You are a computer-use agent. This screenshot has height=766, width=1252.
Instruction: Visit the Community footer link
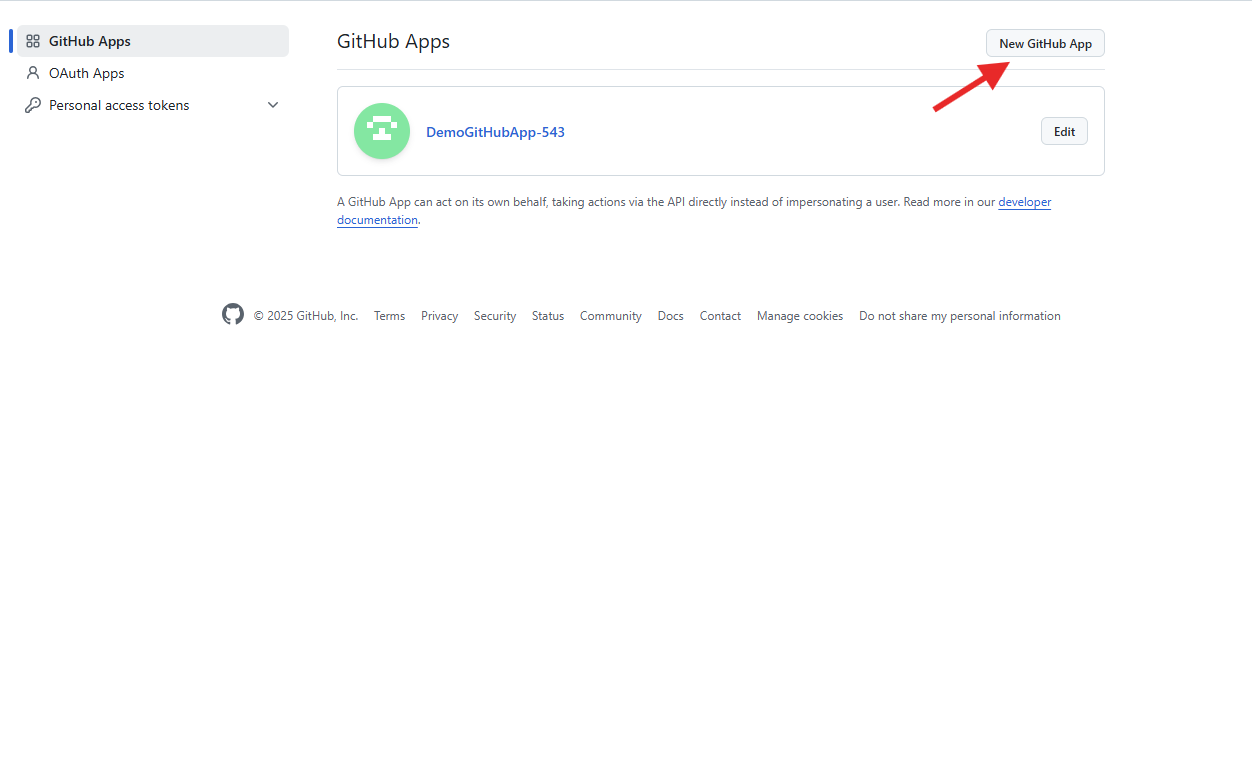click(610, 315)
